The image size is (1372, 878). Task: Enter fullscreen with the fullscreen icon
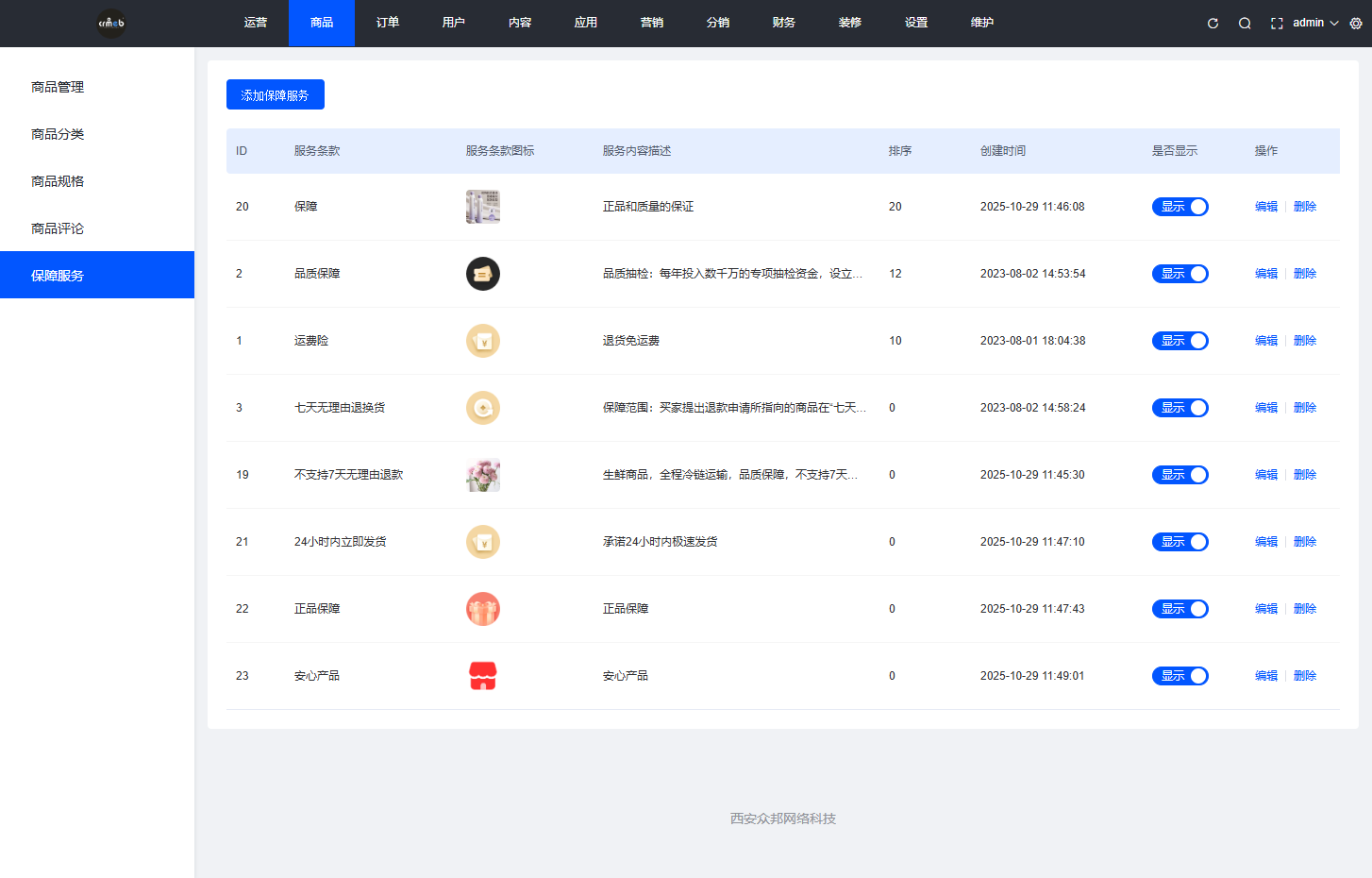click(1276, 23)
